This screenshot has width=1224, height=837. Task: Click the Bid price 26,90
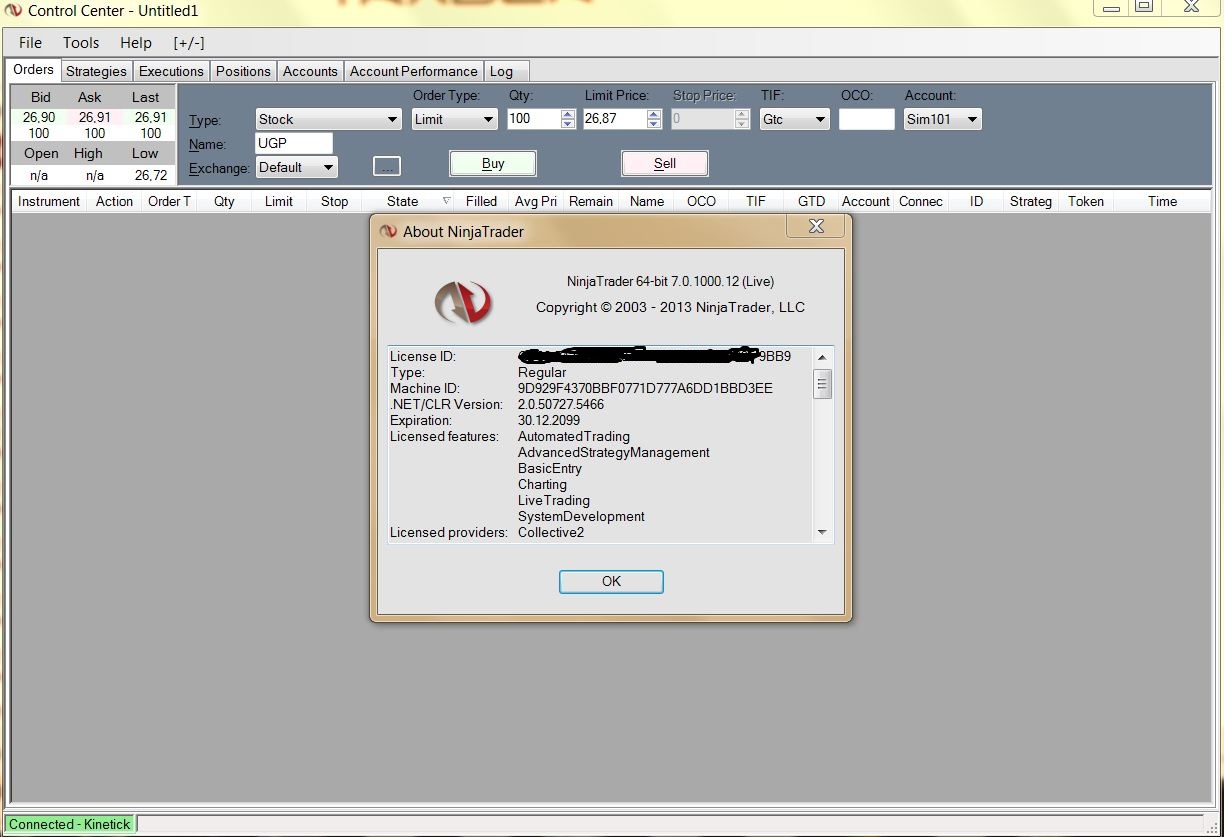point(39,117)
